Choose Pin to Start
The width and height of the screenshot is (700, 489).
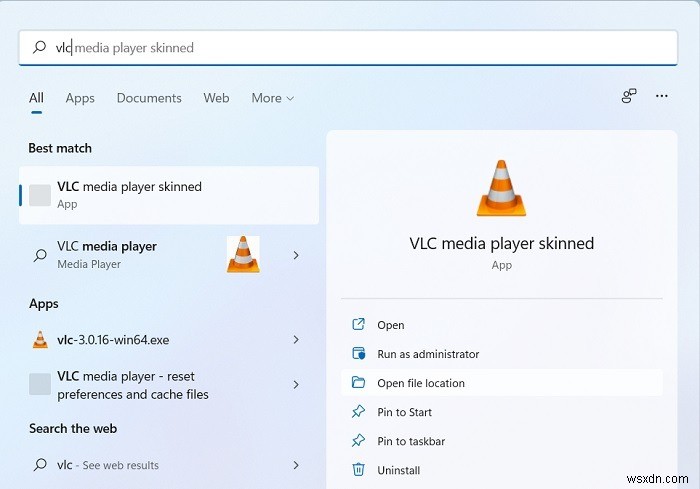coord(502,412)
